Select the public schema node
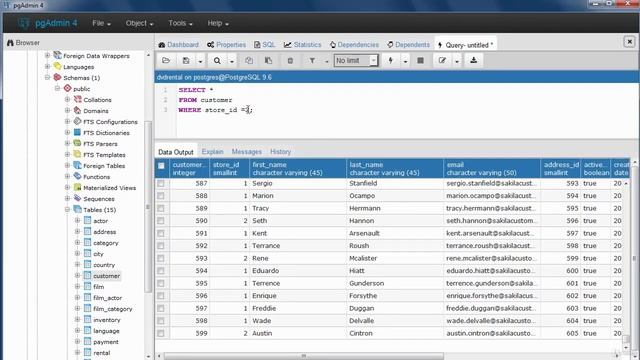 (81, 89)
